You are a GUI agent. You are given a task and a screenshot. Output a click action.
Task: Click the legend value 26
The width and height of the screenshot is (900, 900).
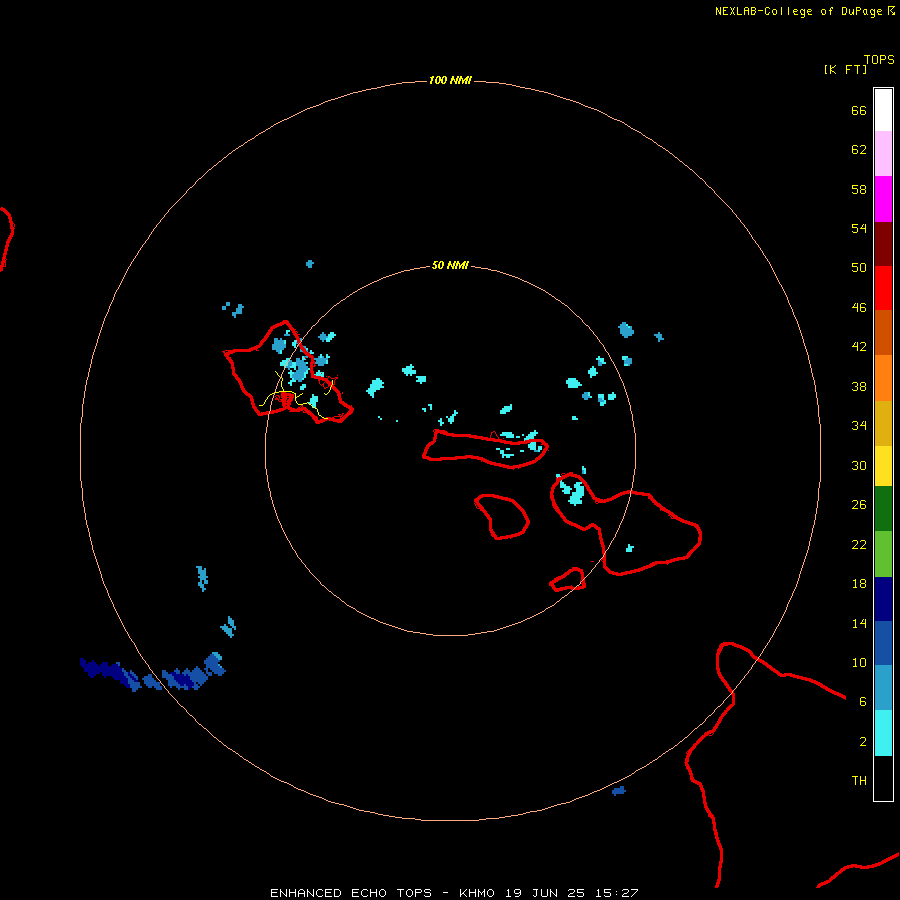coord(859,505)
